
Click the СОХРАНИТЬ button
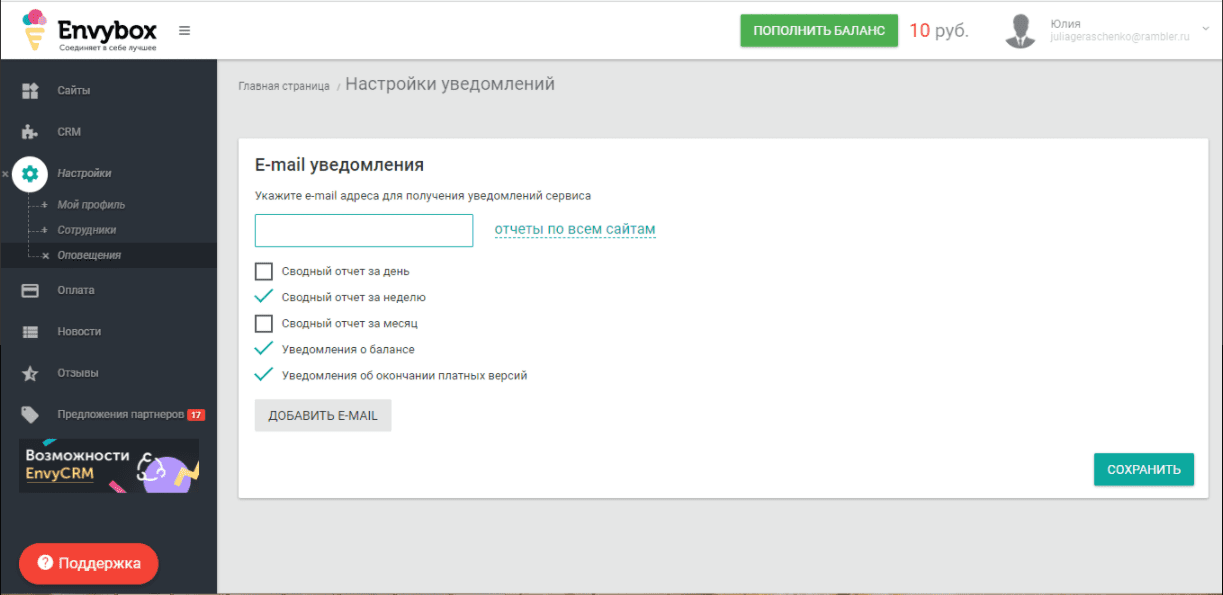(x=1144, y=469)
